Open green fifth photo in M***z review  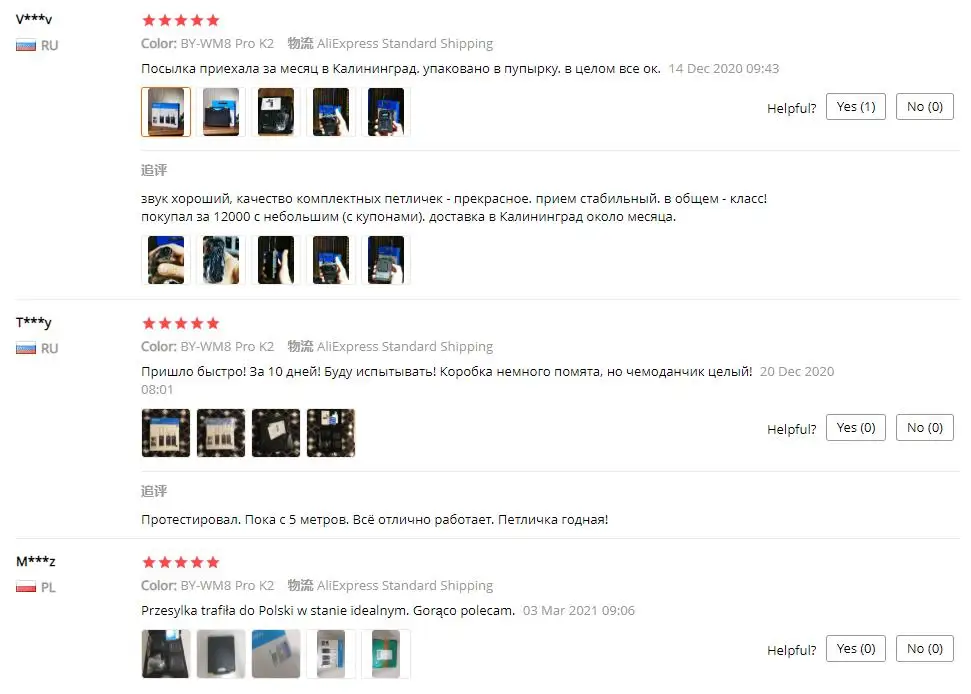pos(386,654)
